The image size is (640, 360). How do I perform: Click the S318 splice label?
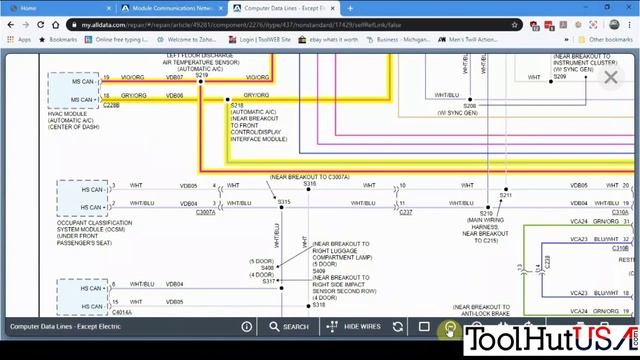click(318, 304)
